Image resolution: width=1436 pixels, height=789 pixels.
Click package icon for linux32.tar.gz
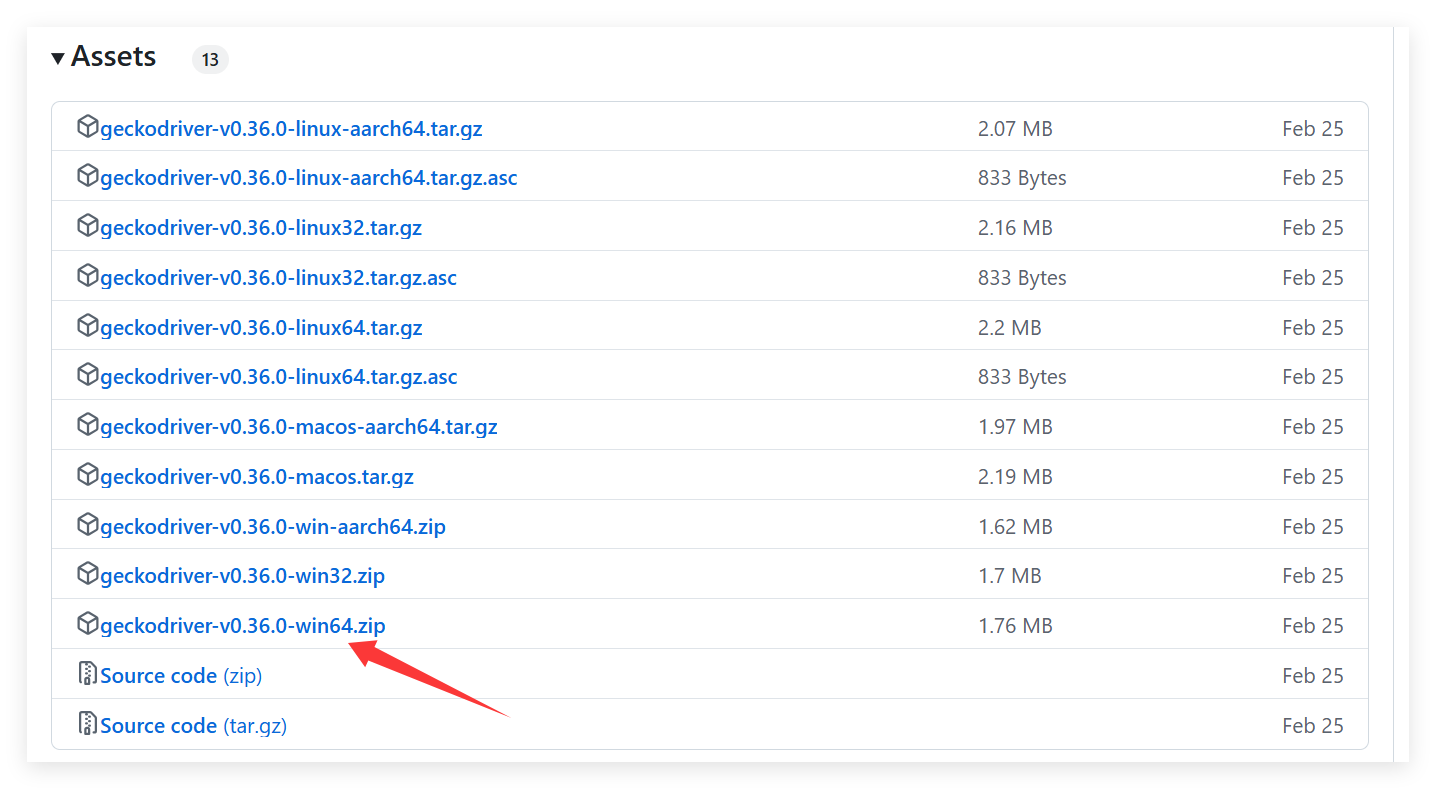pos(88,227)
